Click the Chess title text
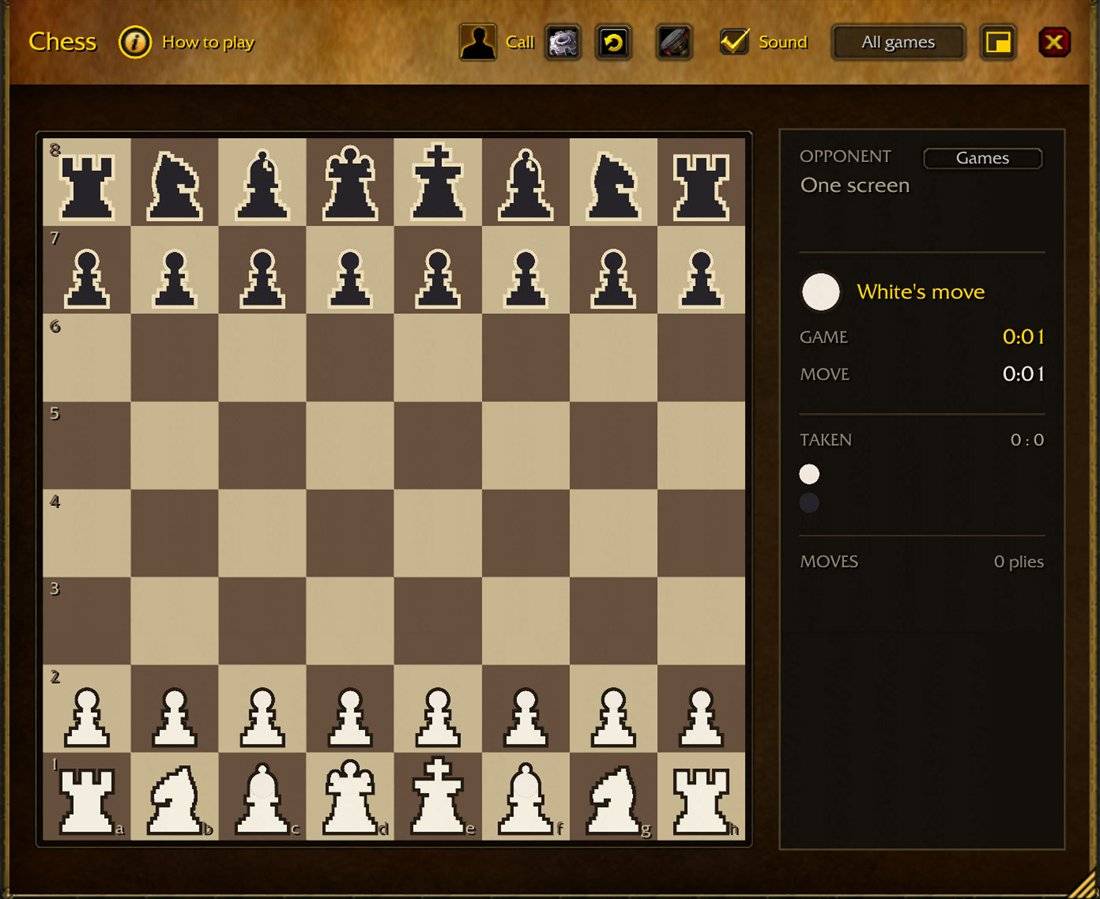This screenshot has width=1100, height=899. (x=62, y=41)
